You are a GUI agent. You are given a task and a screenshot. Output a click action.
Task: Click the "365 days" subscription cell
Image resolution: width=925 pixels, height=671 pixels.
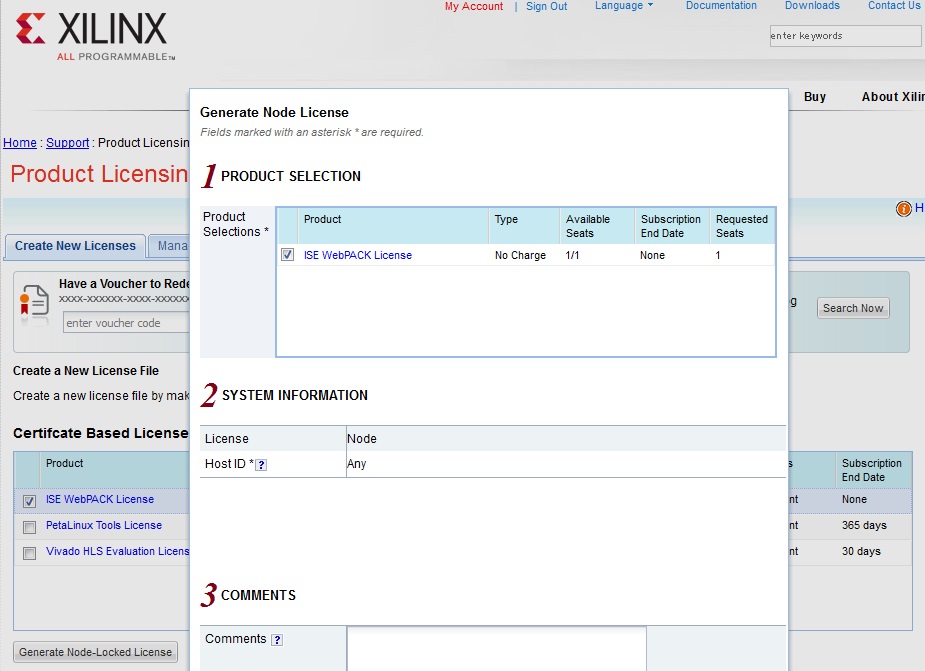point(864,525)
